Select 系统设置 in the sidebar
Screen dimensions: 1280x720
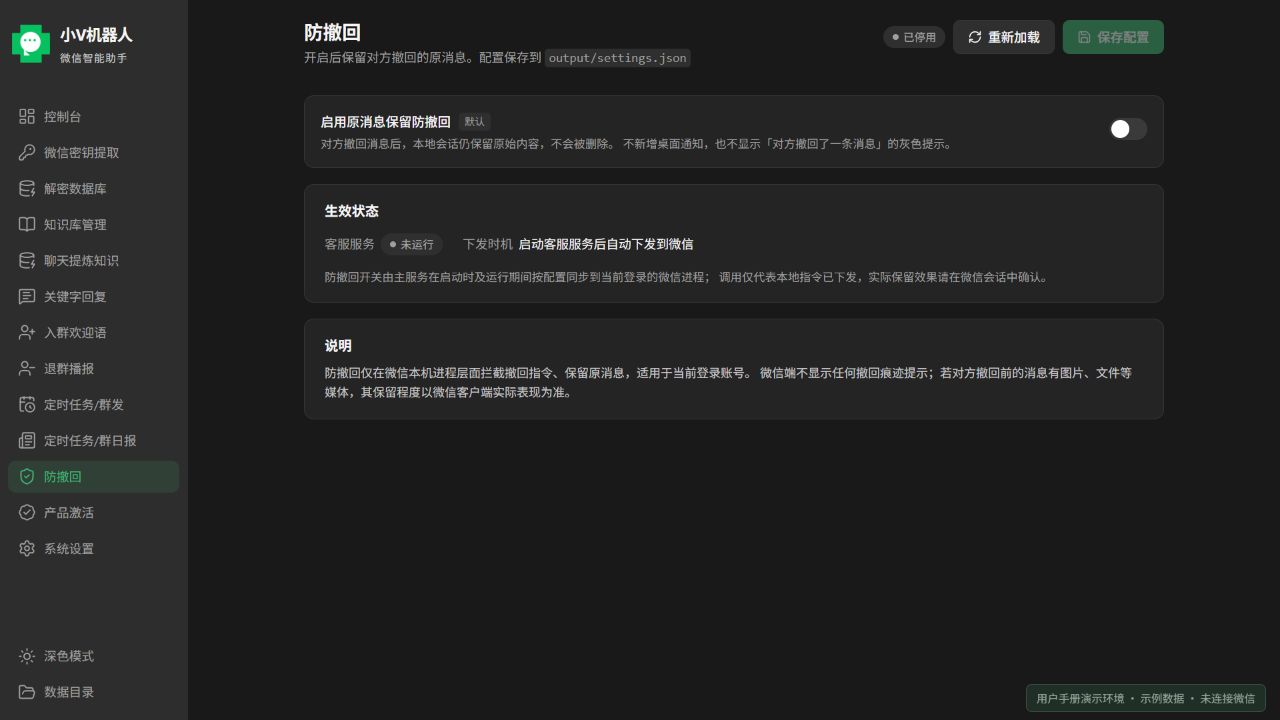click(93, 548)
